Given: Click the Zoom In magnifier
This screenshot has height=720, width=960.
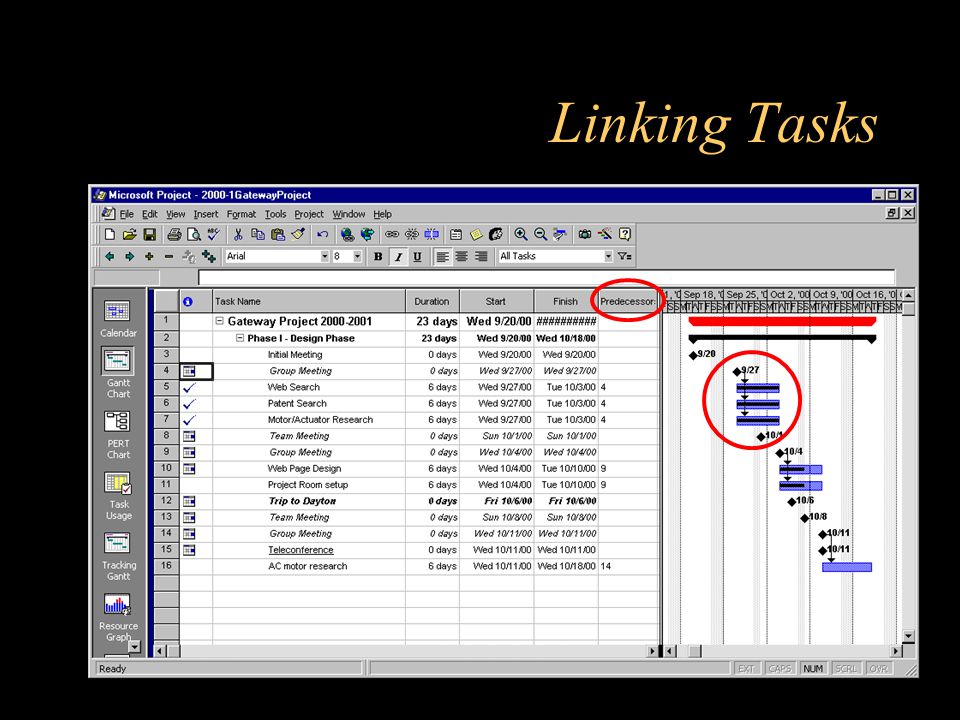Looking at the screenshot, I should (x=520, y=234).
